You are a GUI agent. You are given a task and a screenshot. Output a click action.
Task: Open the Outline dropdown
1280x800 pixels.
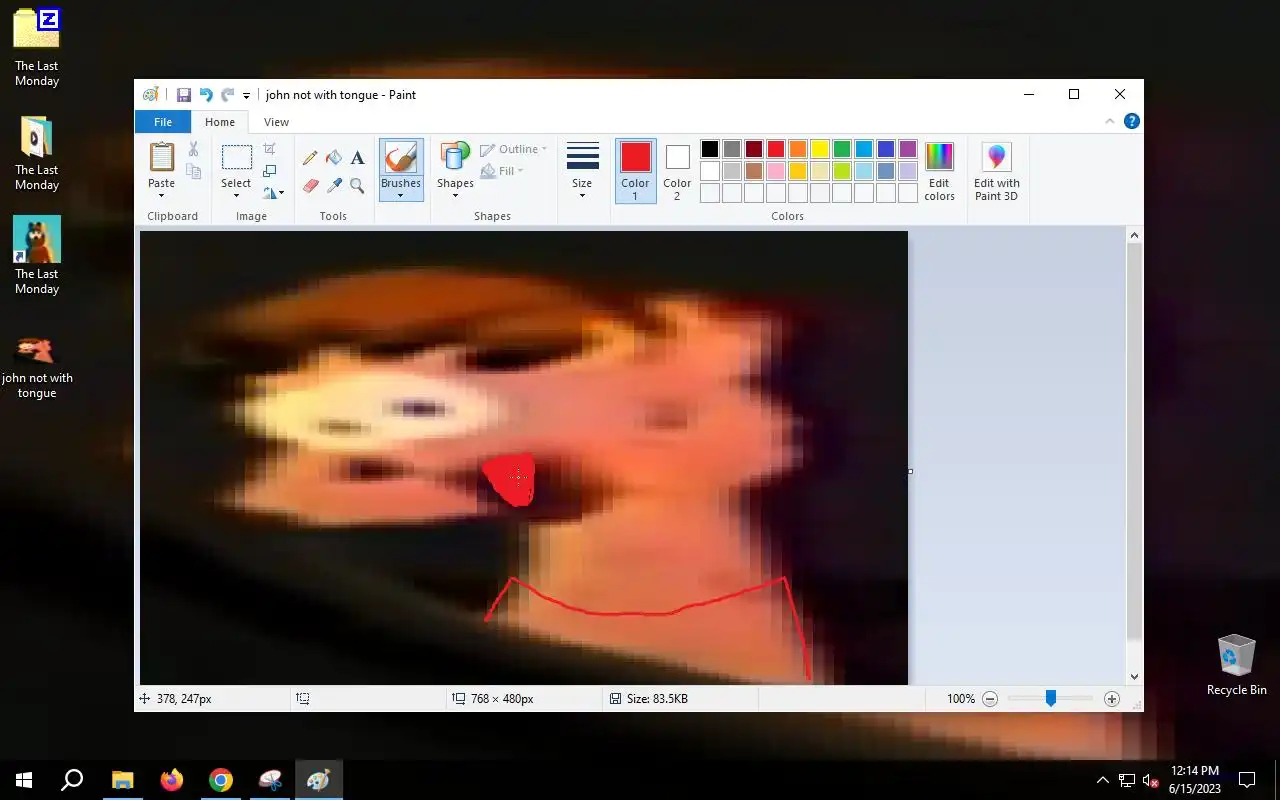pos(513,149)
